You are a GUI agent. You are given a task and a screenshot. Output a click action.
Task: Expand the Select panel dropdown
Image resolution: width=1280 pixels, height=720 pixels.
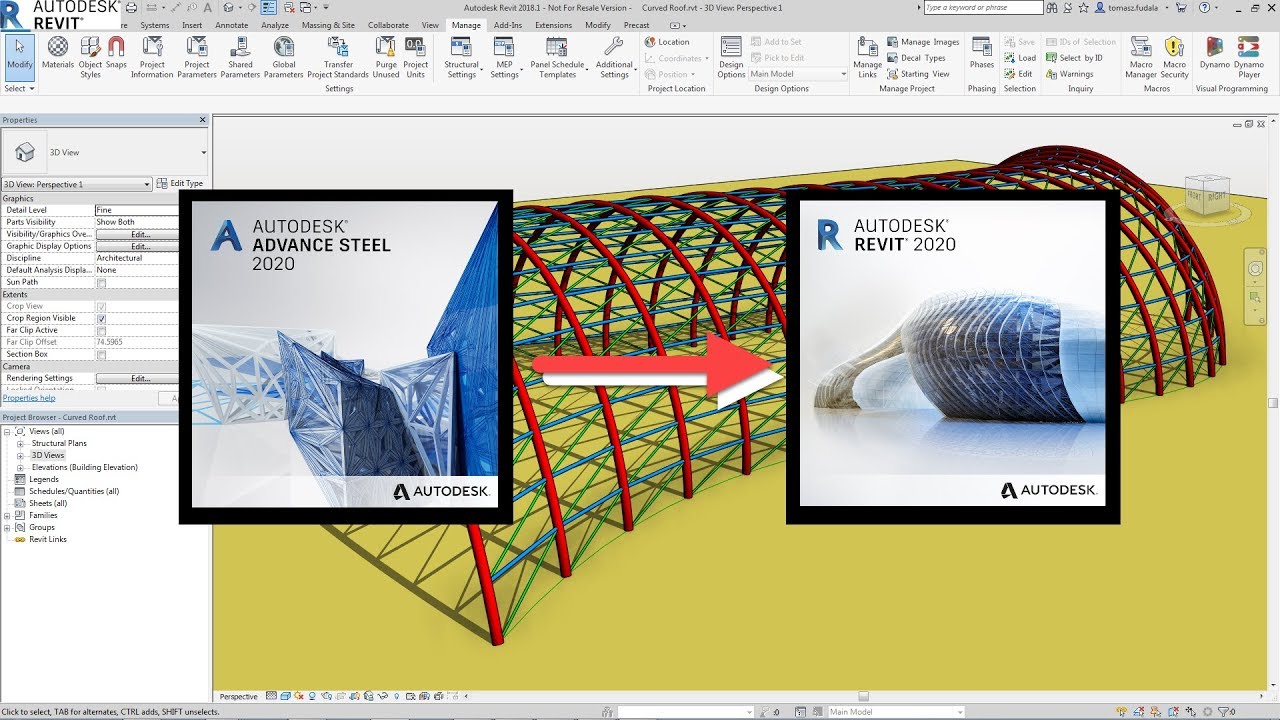pos(19,88)
